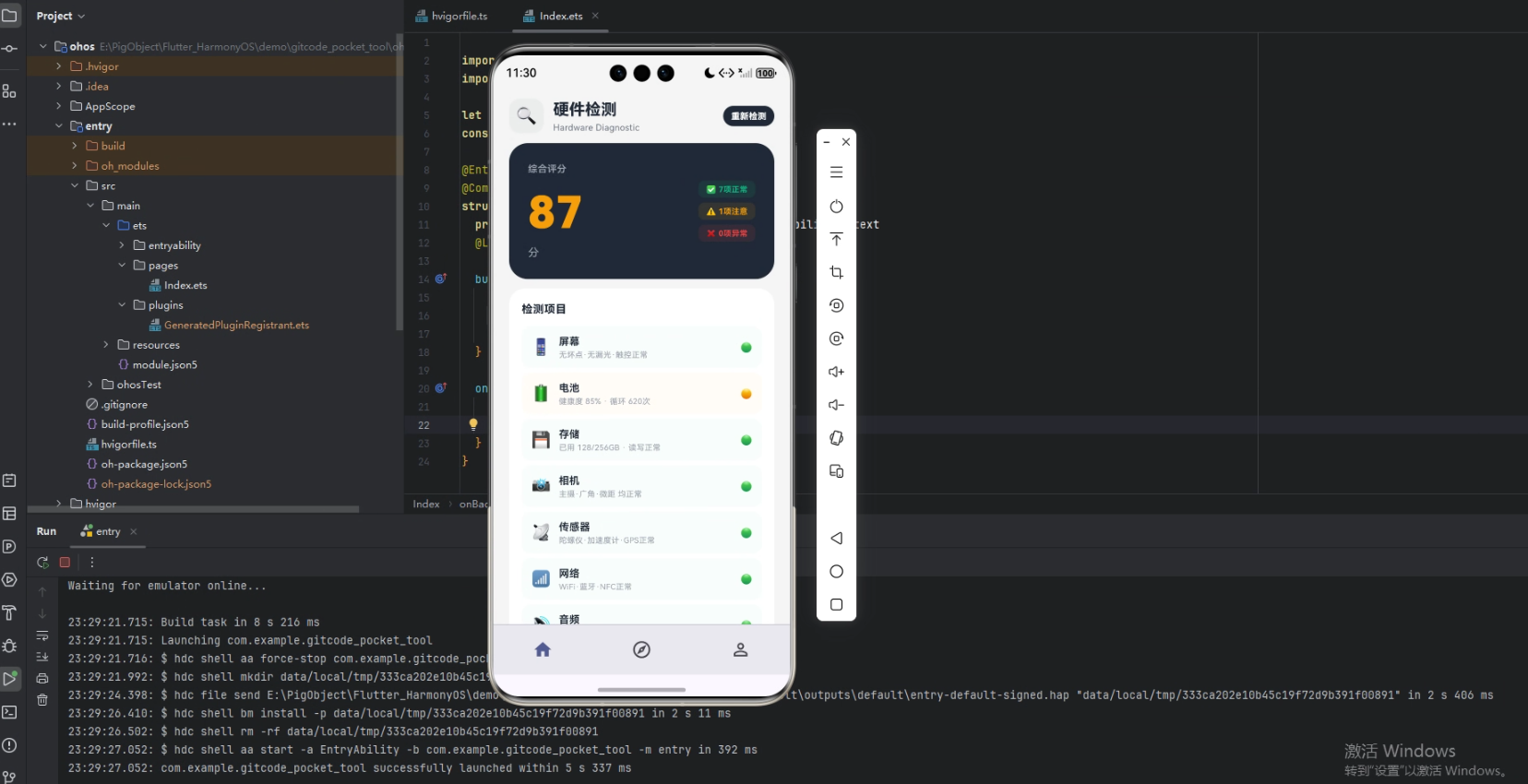
Task: Collapse the entry module folder
Action: click(59, 126)
